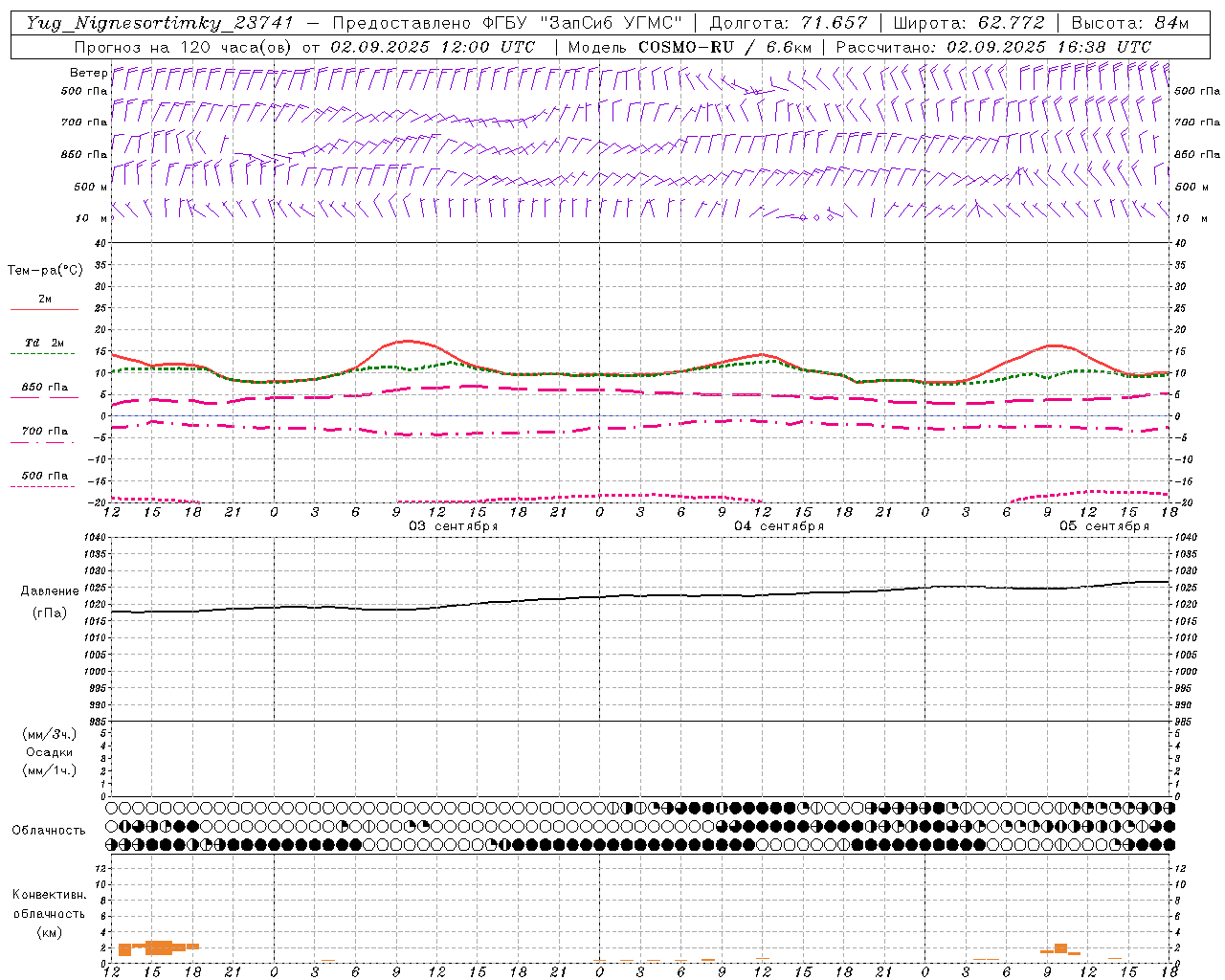Select the text Предоставлено ФГБУ "ЗапСиб УГМС"
Image resolution: width=1225 pixels, height=980 pixels.
pos(507,23)
